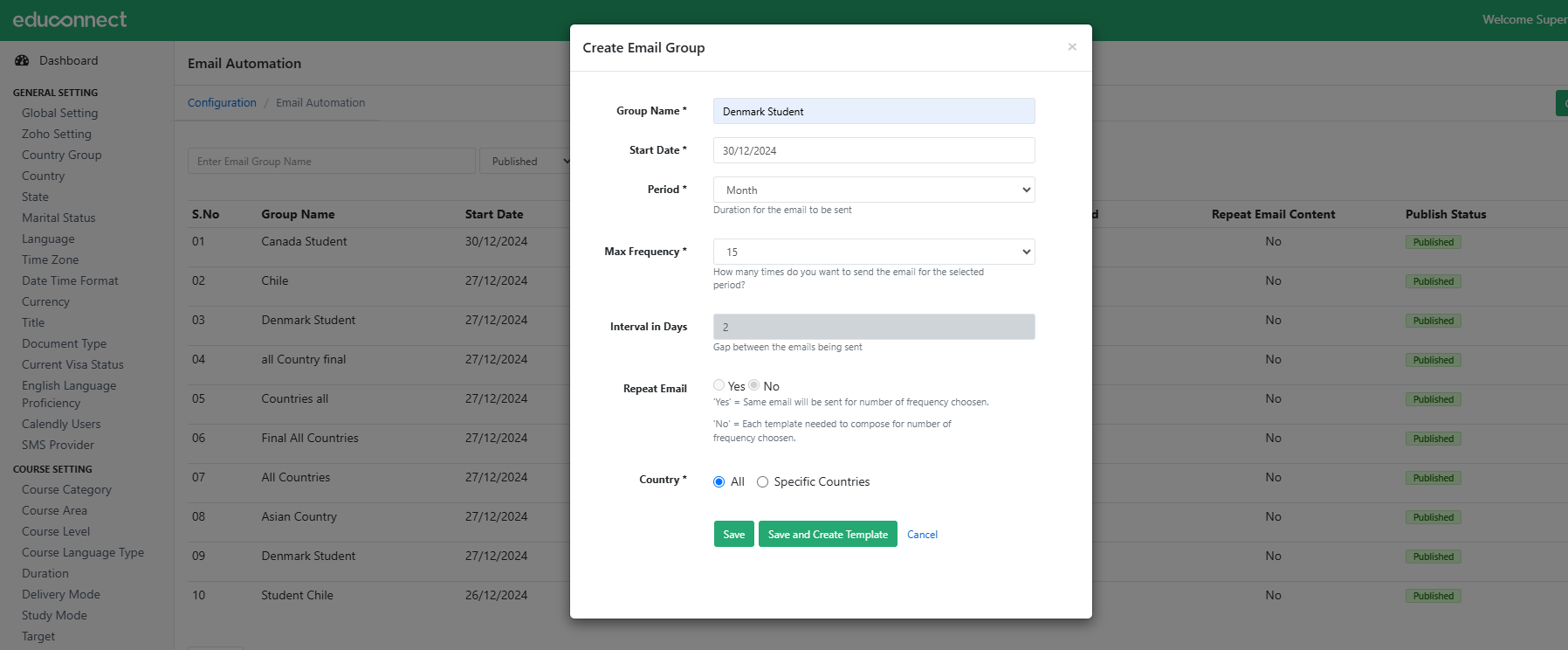Cancel the email group creation
The height and width of the screenshot is (650, 1568).
[x=922, y=535]
